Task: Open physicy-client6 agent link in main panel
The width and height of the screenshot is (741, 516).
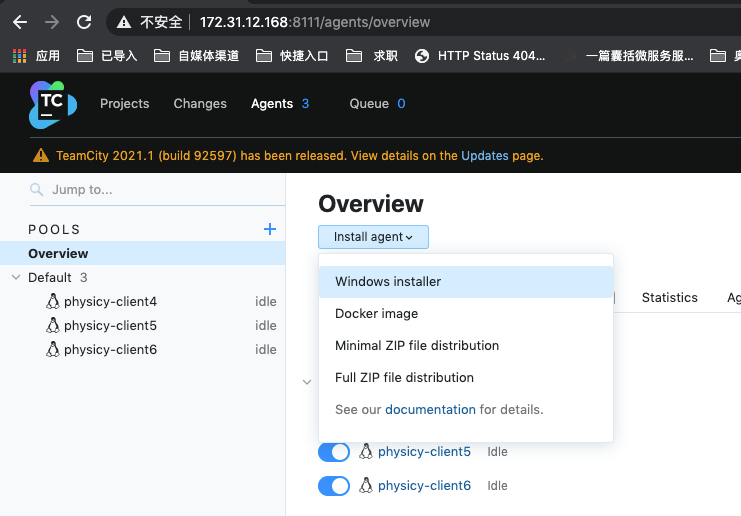Action: pyautogui.click(x=424, y=486)
